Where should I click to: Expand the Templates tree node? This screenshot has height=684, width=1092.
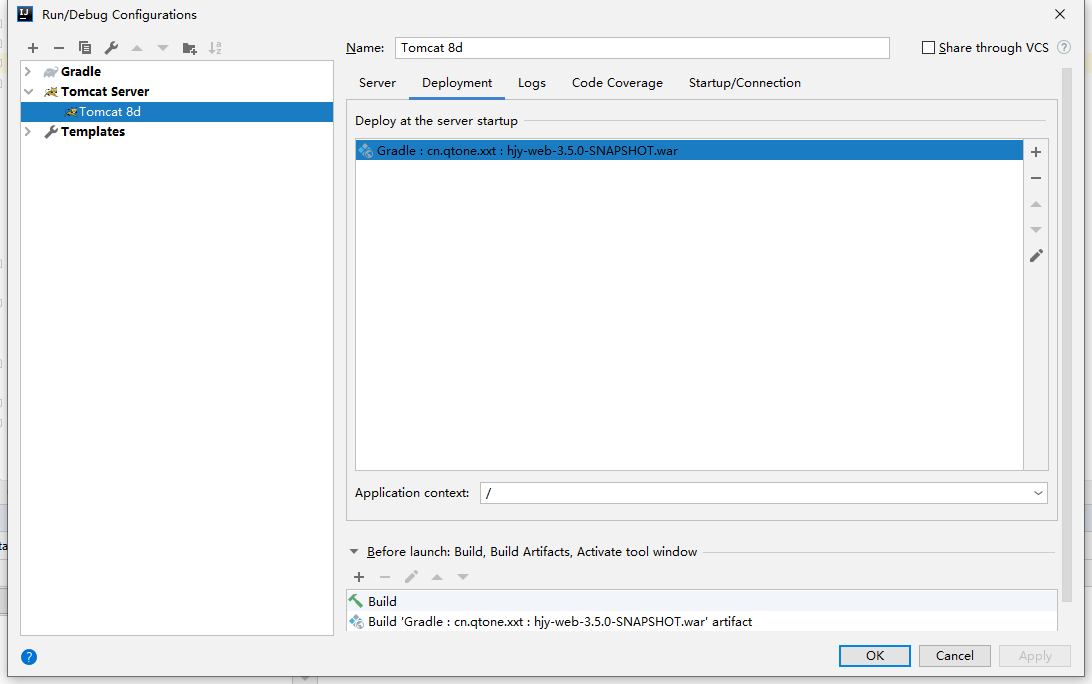(28, 132)
